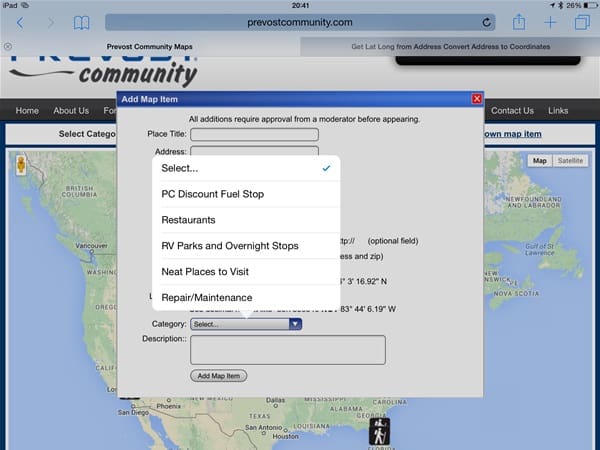Screen dimensions: 600x450
Task: Click the Select Category label
Action: (87, 134)
